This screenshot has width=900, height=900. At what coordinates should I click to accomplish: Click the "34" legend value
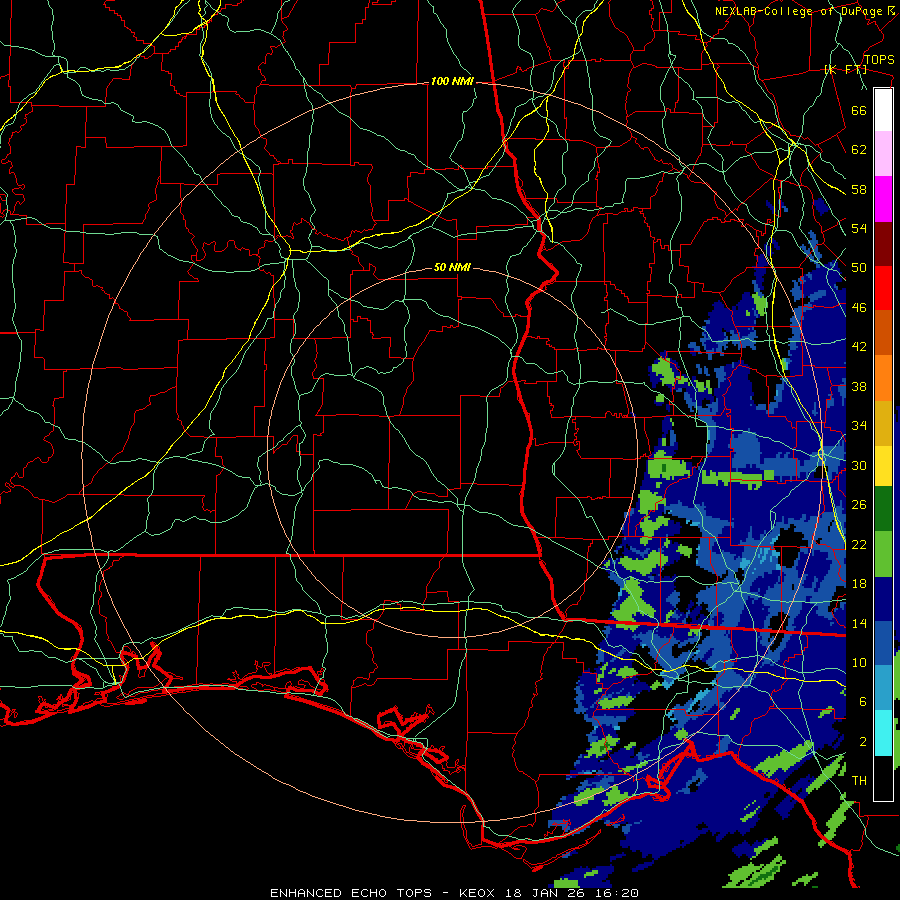tap(859, 426)
